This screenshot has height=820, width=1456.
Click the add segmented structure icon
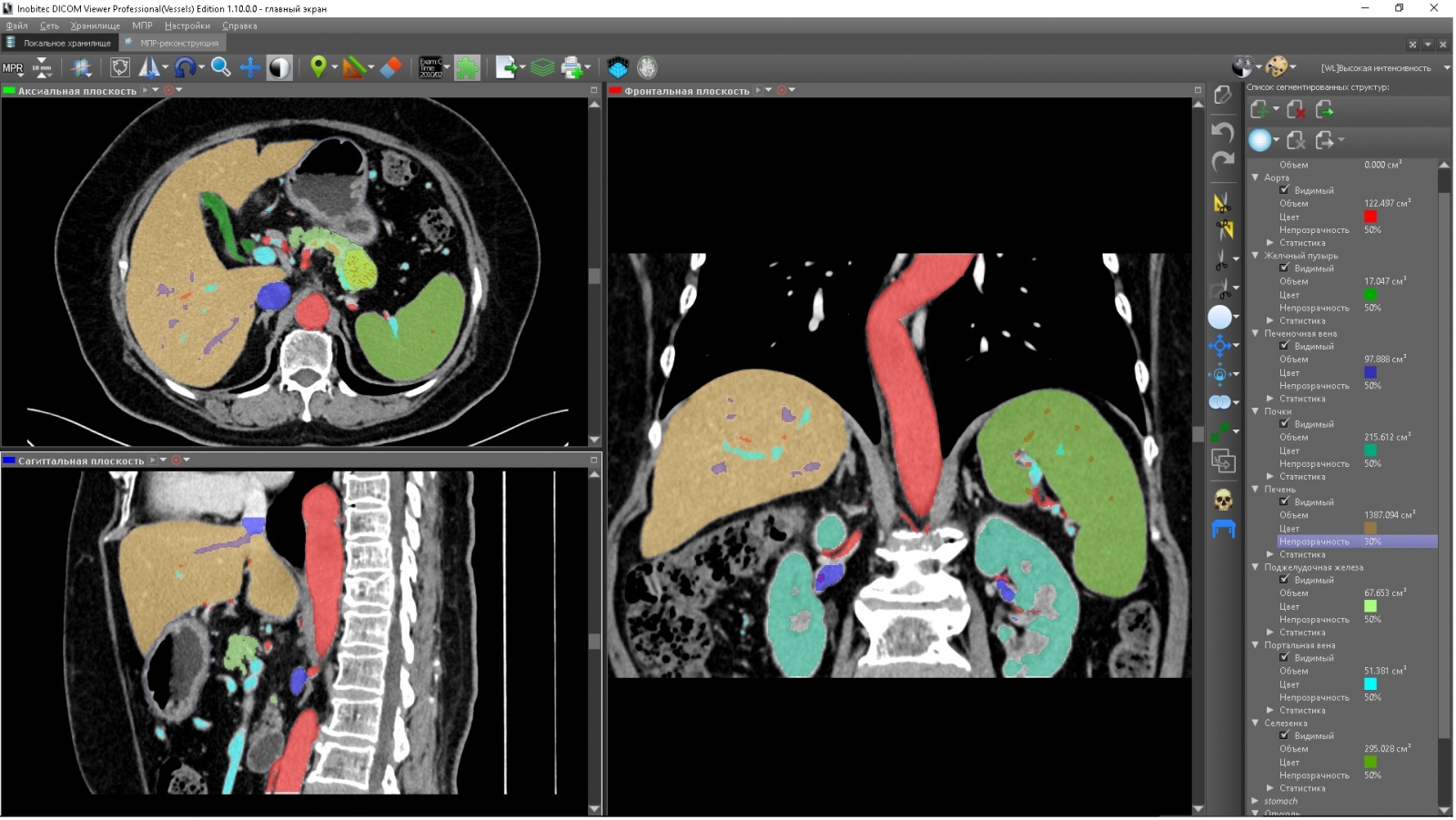pos(1260,109)
